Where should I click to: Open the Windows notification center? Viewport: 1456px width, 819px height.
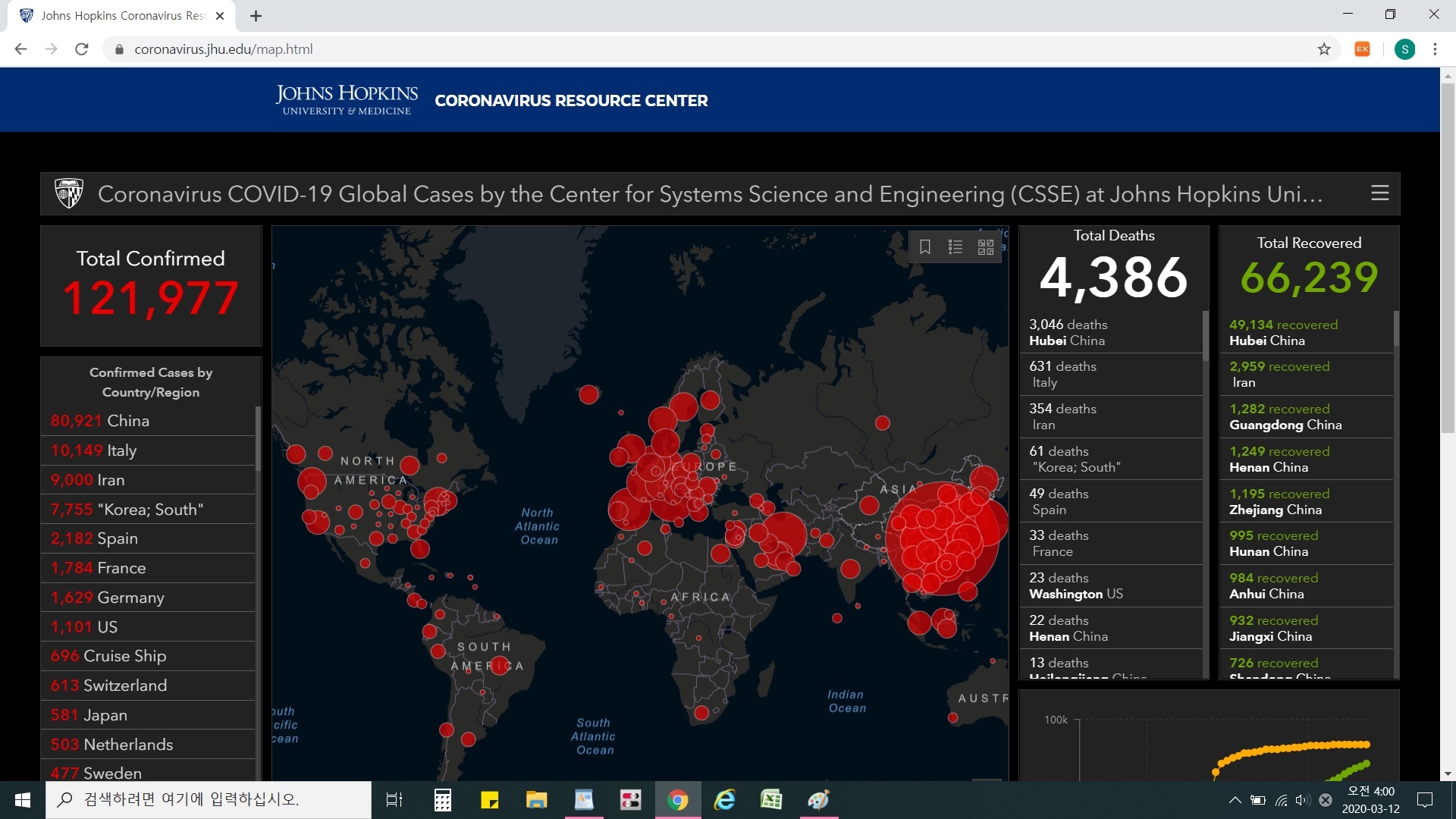1425,800
